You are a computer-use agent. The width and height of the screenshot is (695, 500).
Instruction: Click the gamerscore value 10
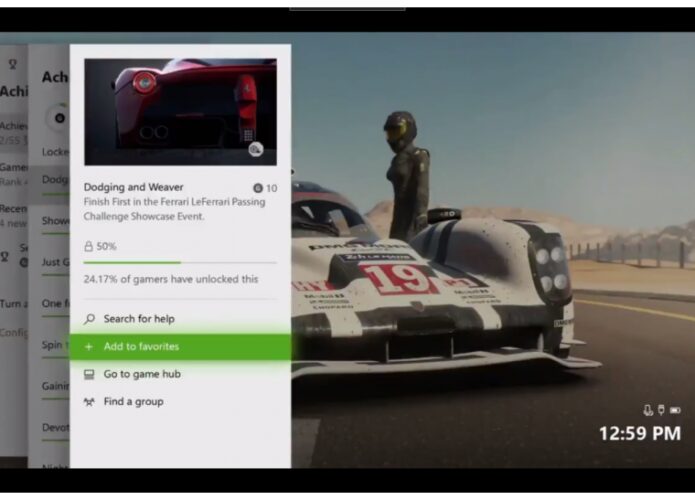point(272,188)
